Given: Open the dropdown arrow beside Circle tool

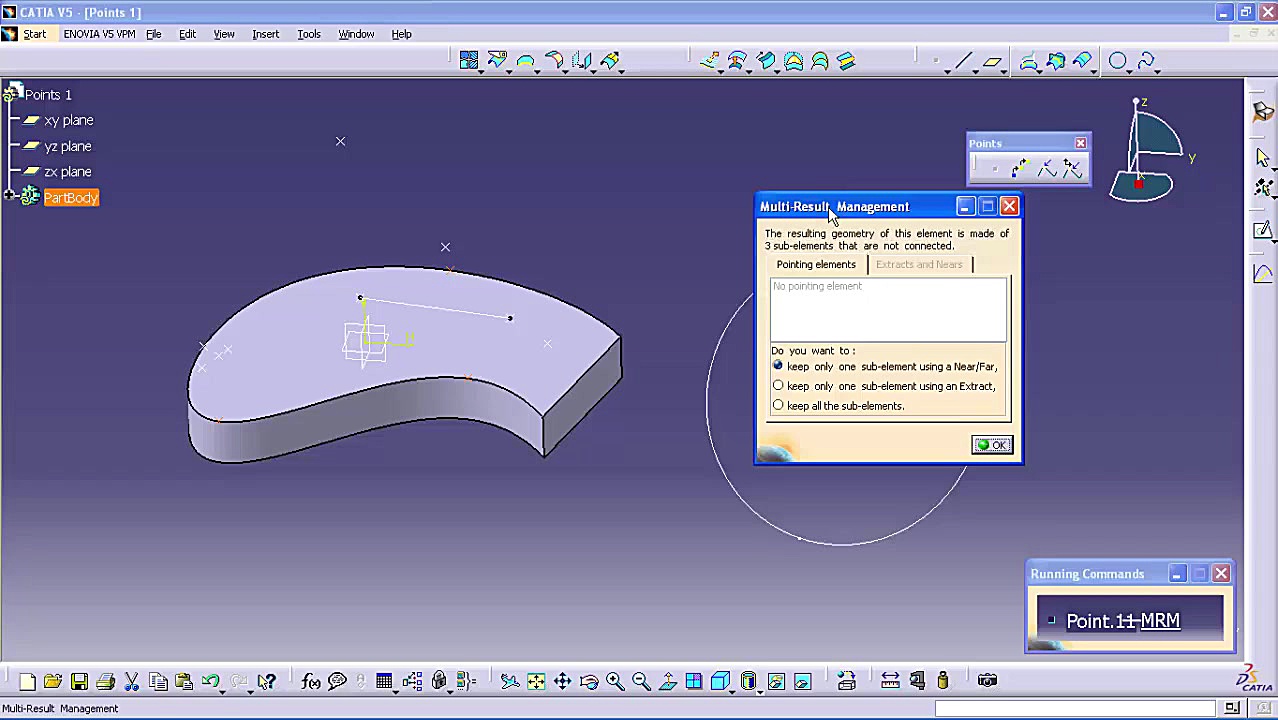Looking at the screenshot, I should (1130, 71).
